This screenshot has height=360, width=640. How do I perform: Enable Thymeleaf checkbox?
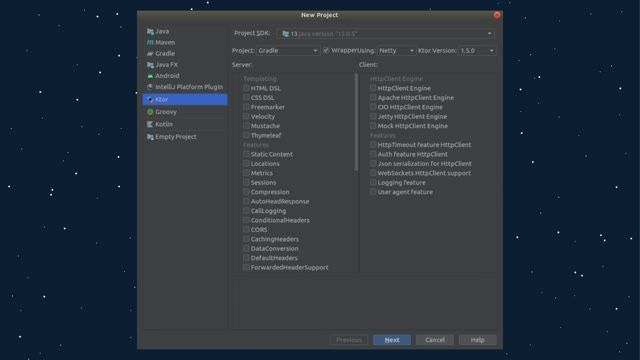point(246,135)
